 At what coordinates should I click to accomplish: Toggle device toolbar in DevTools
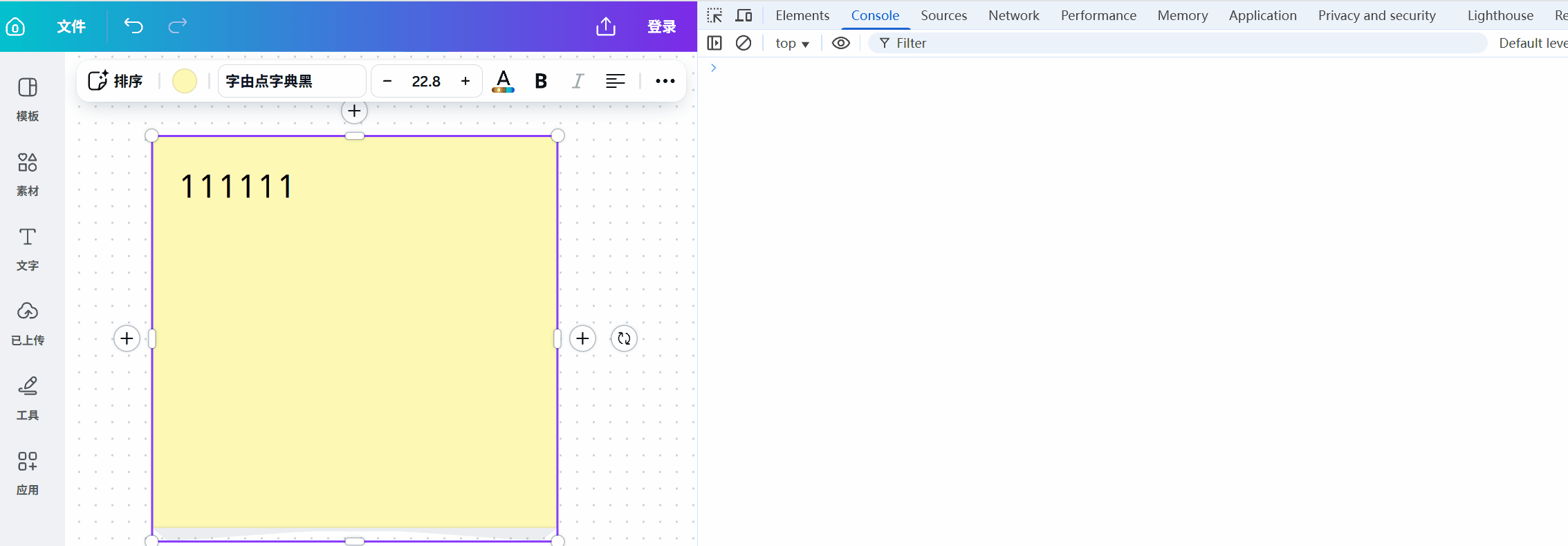(x=744, y=15)
